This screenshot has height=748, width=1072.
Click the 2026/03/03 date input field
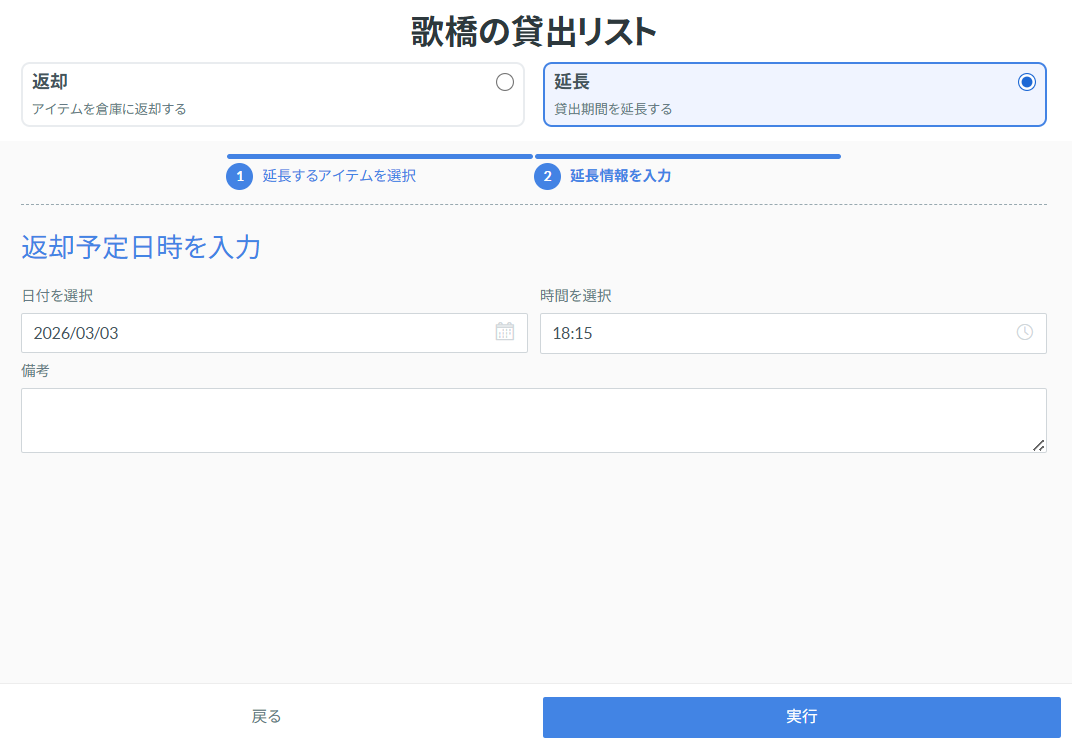260,333
